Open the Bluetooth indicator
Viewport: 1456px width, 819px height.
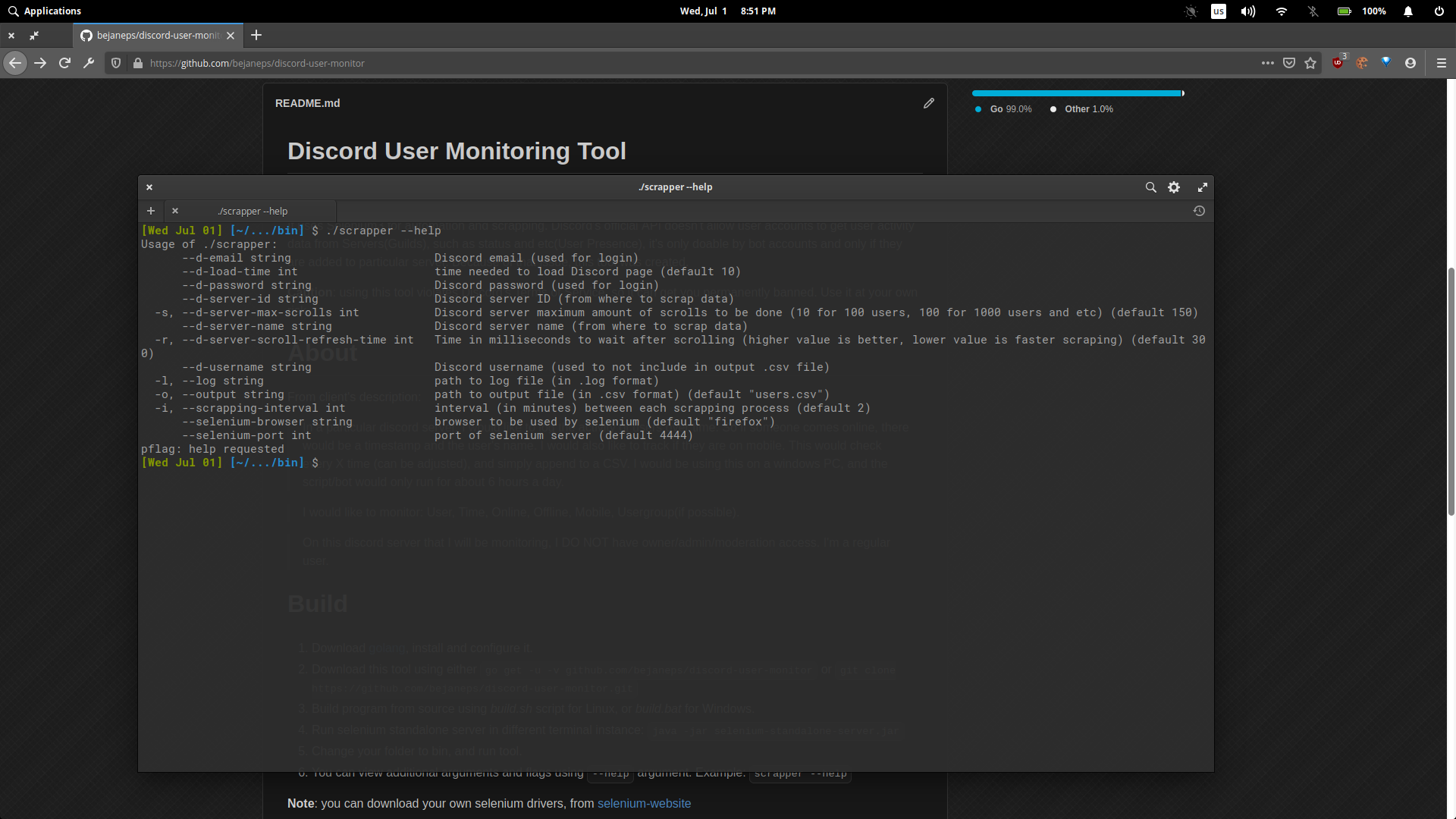(x=1313, y=11)
